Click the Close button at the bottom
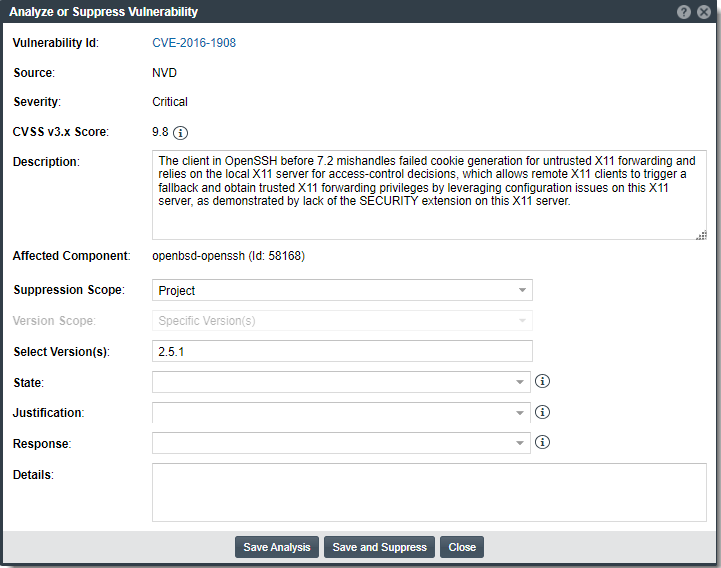Viewport: 721px width, 568px height. pyautogui.click(x=462, y=547)
